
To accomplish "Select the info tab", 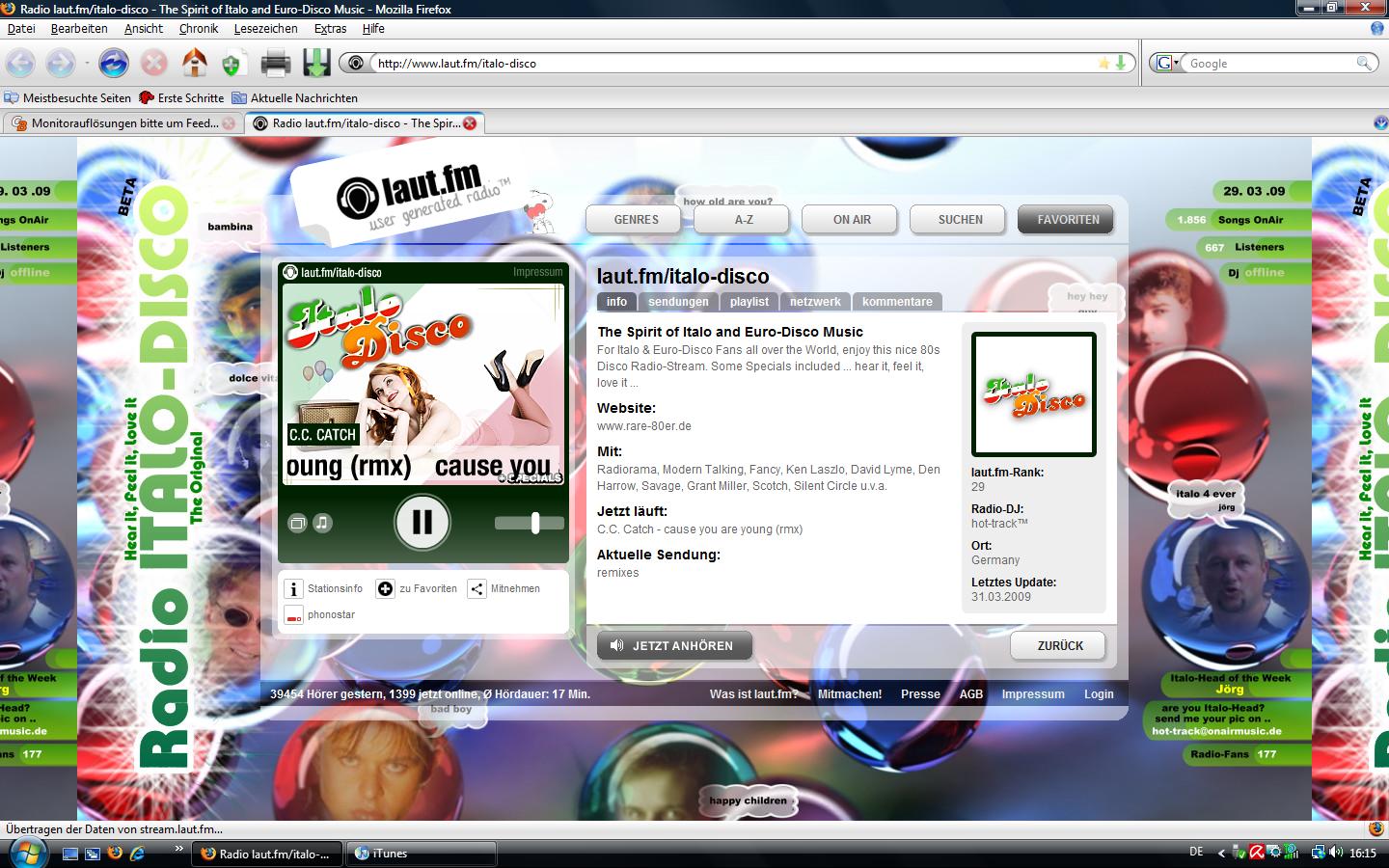I will coord(616,302).
